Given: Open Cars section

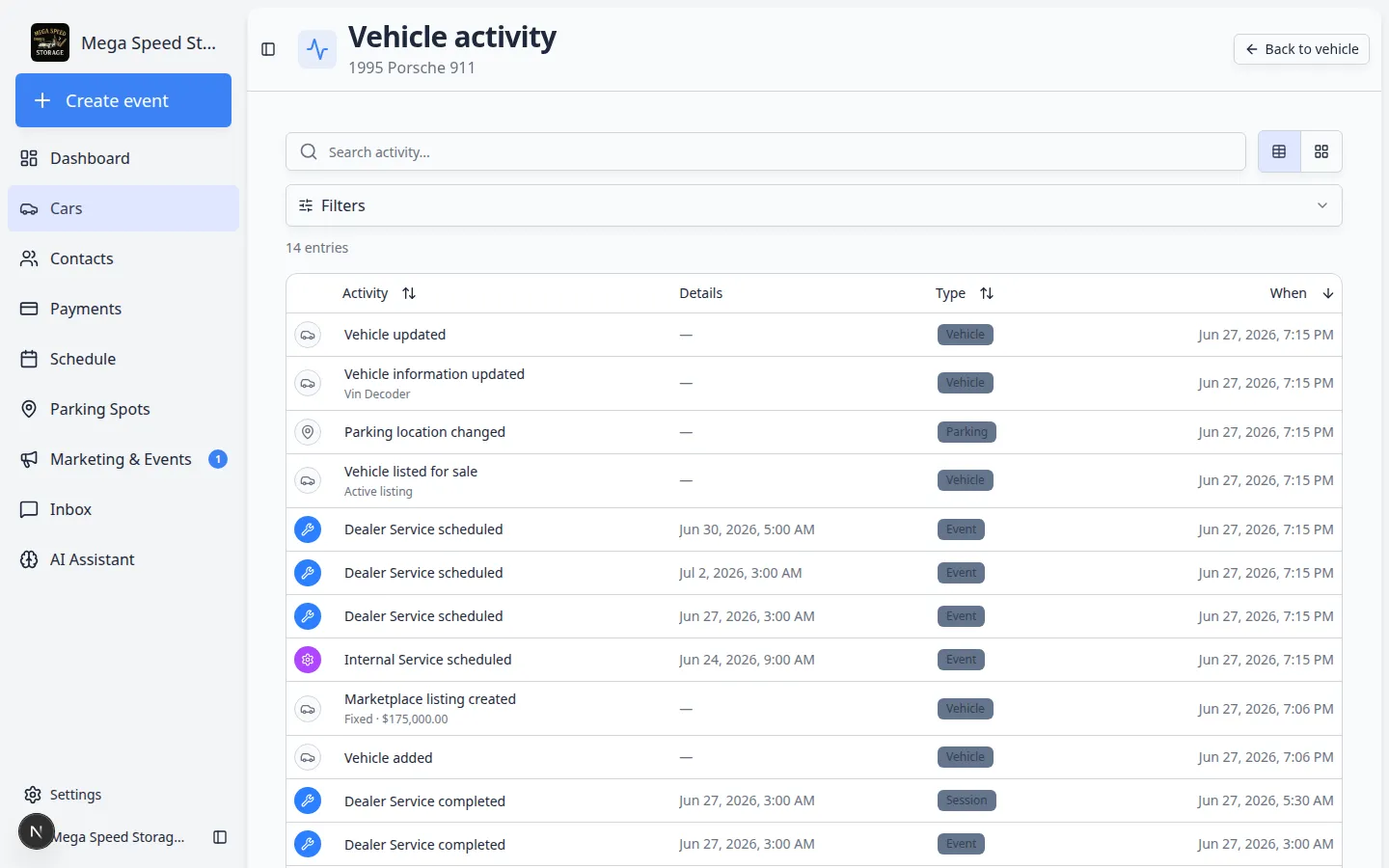Looking at the screenshot, I should [123, 208].
